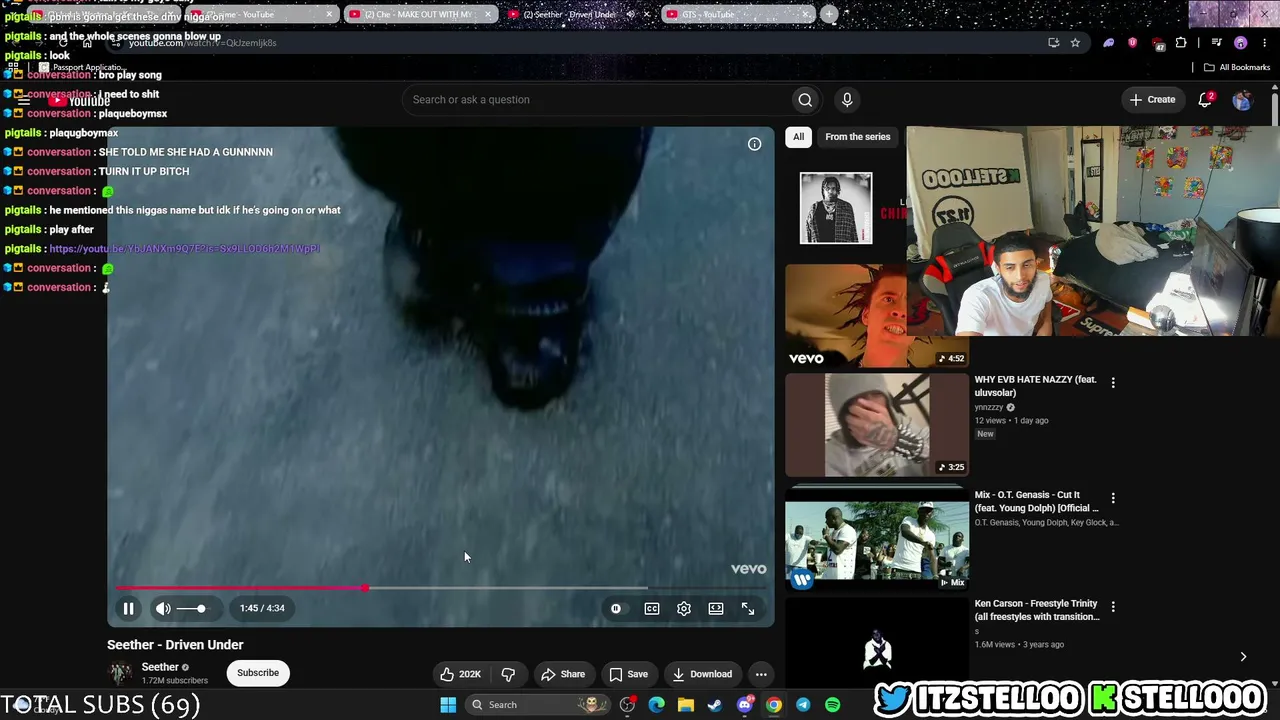The width and height of the screenshot is (1280, 720).
Task: Switch to the GTS - YouTube tab
Action: (x=737, y=15)
